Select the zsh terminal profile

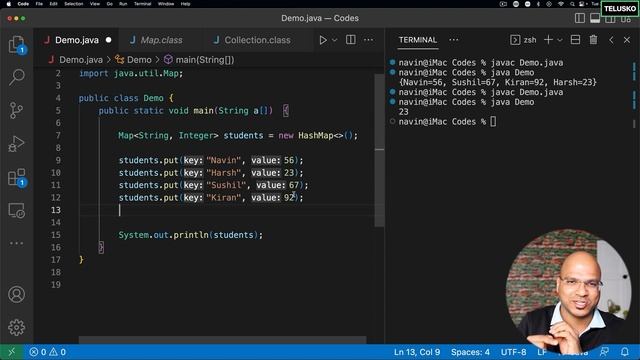[523, 40]
